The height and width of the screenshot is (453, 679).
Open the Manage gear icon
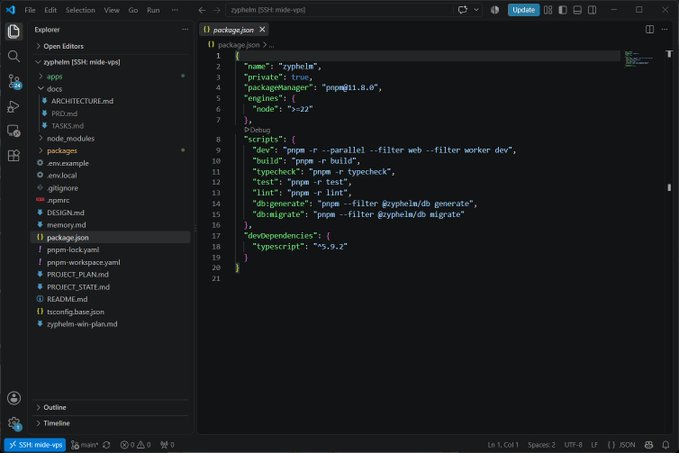[x=14, y=423]
